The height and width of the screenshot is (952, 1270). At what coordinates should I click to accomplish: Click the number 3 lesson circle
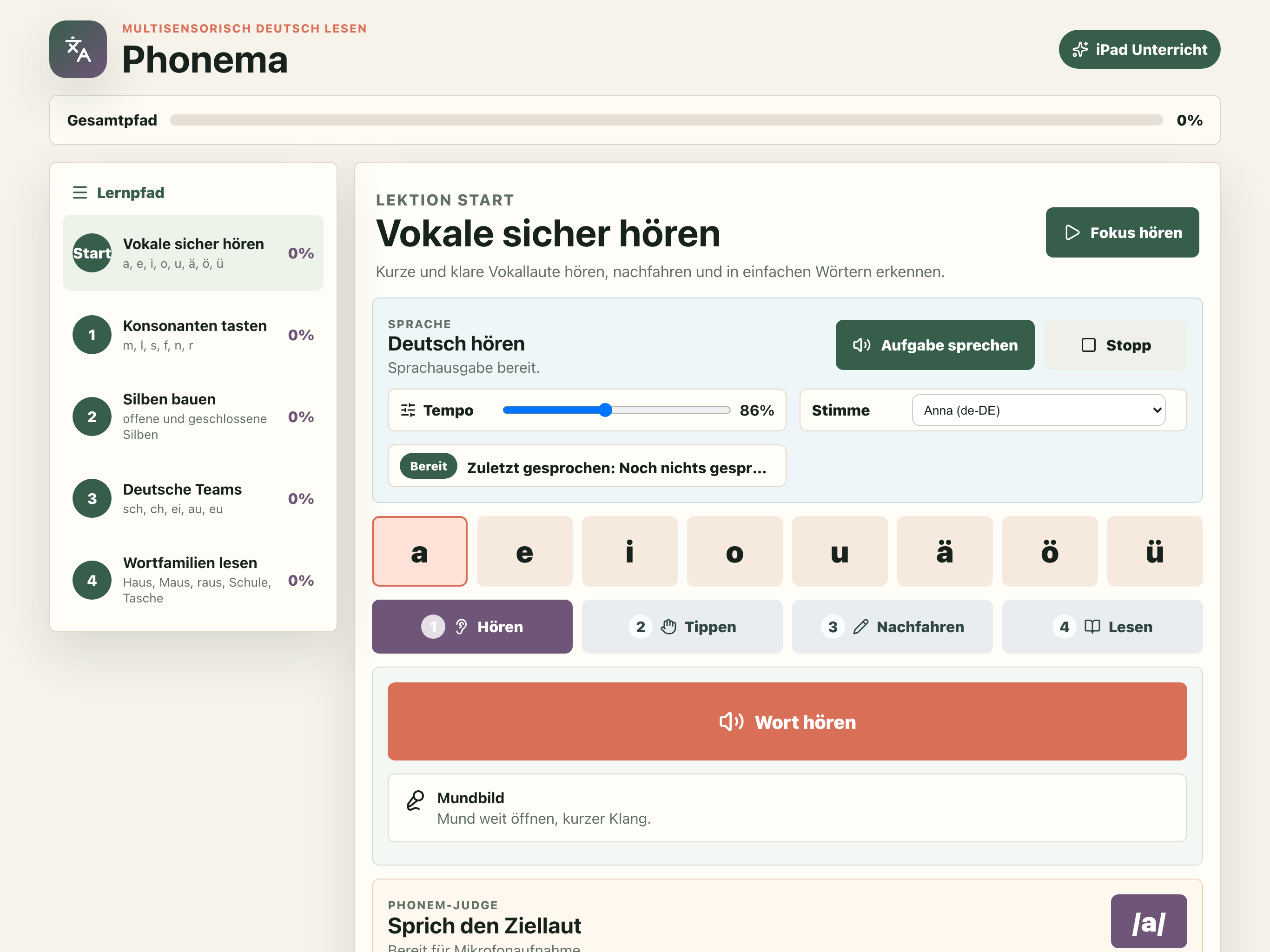click(92, 498)
